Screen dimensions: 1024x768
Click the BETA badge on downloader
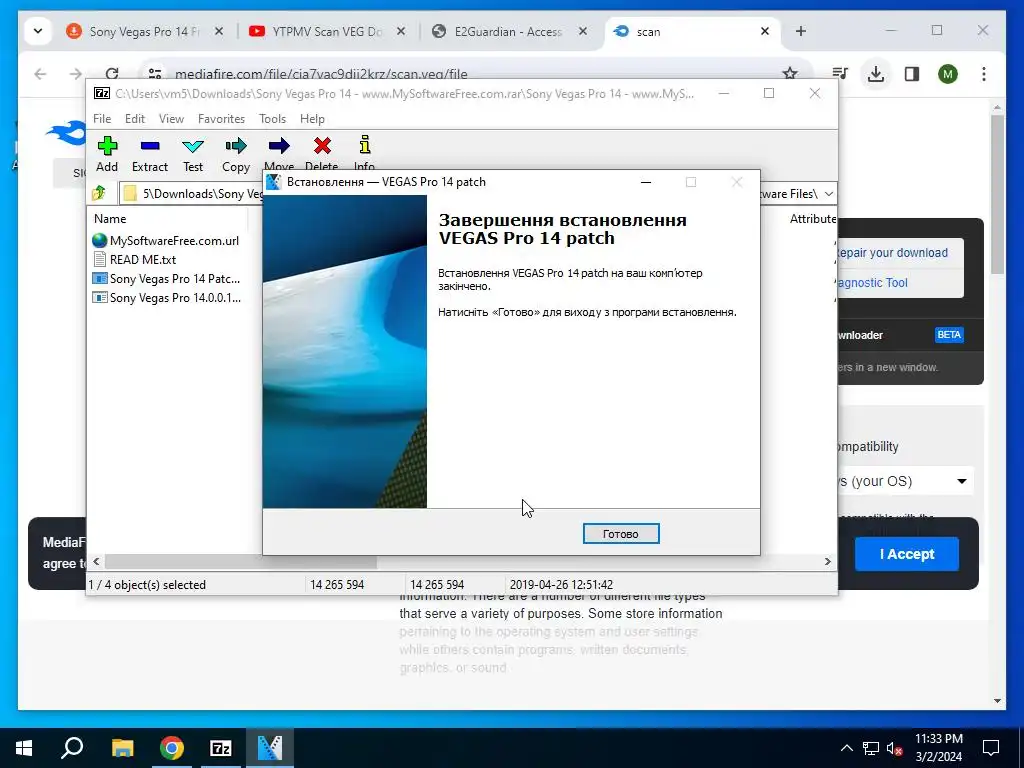pos(949,334)
